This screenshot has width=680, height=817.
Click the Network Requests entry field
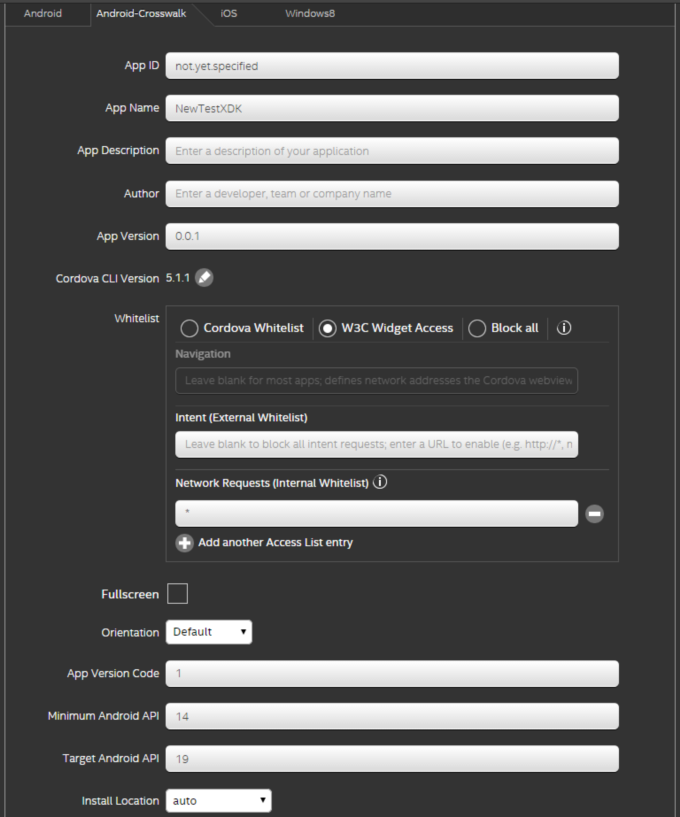point(377,514)
